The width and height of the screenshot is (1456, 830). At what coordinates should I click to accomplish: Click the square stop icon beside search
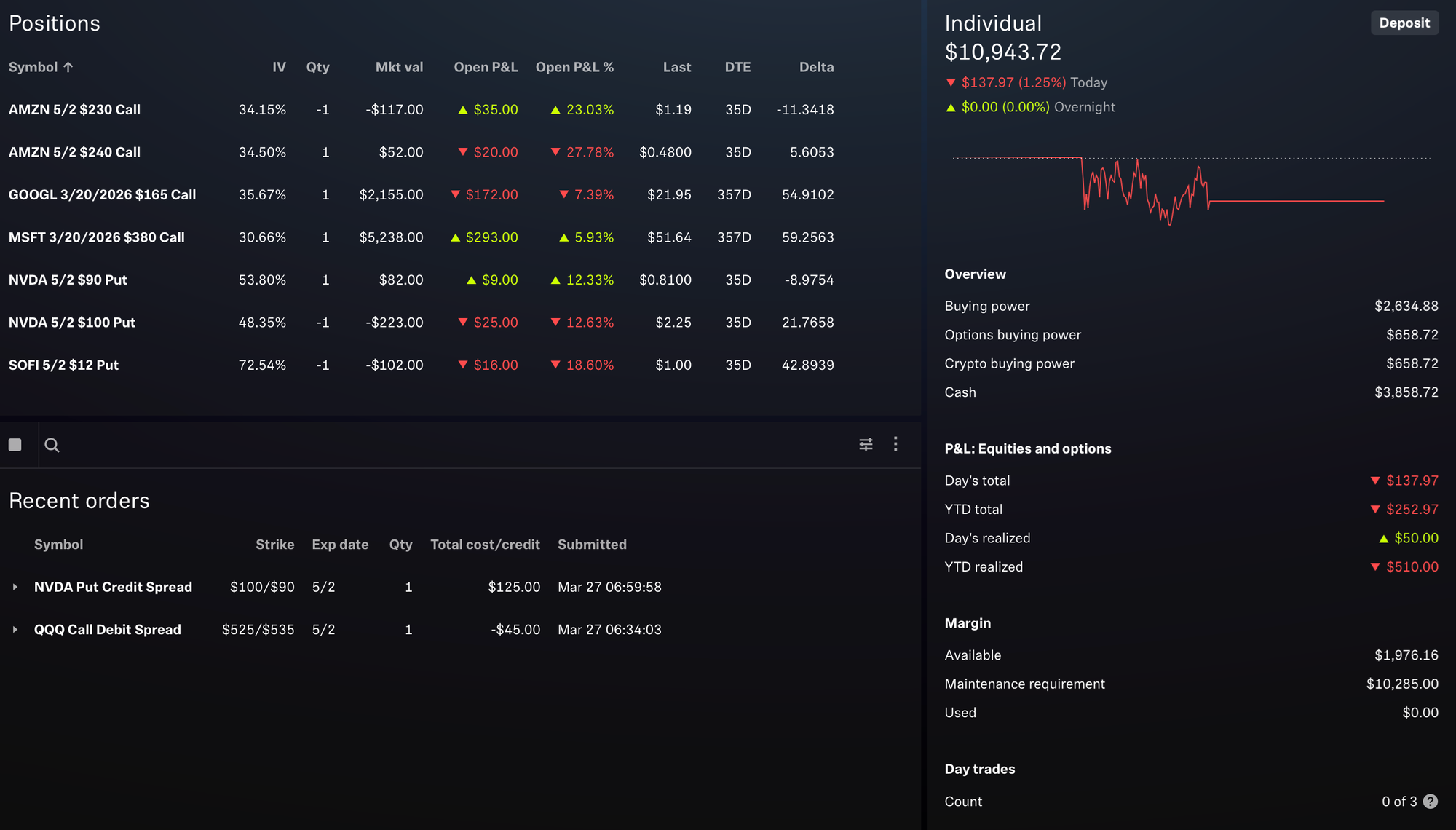point(15,445)
